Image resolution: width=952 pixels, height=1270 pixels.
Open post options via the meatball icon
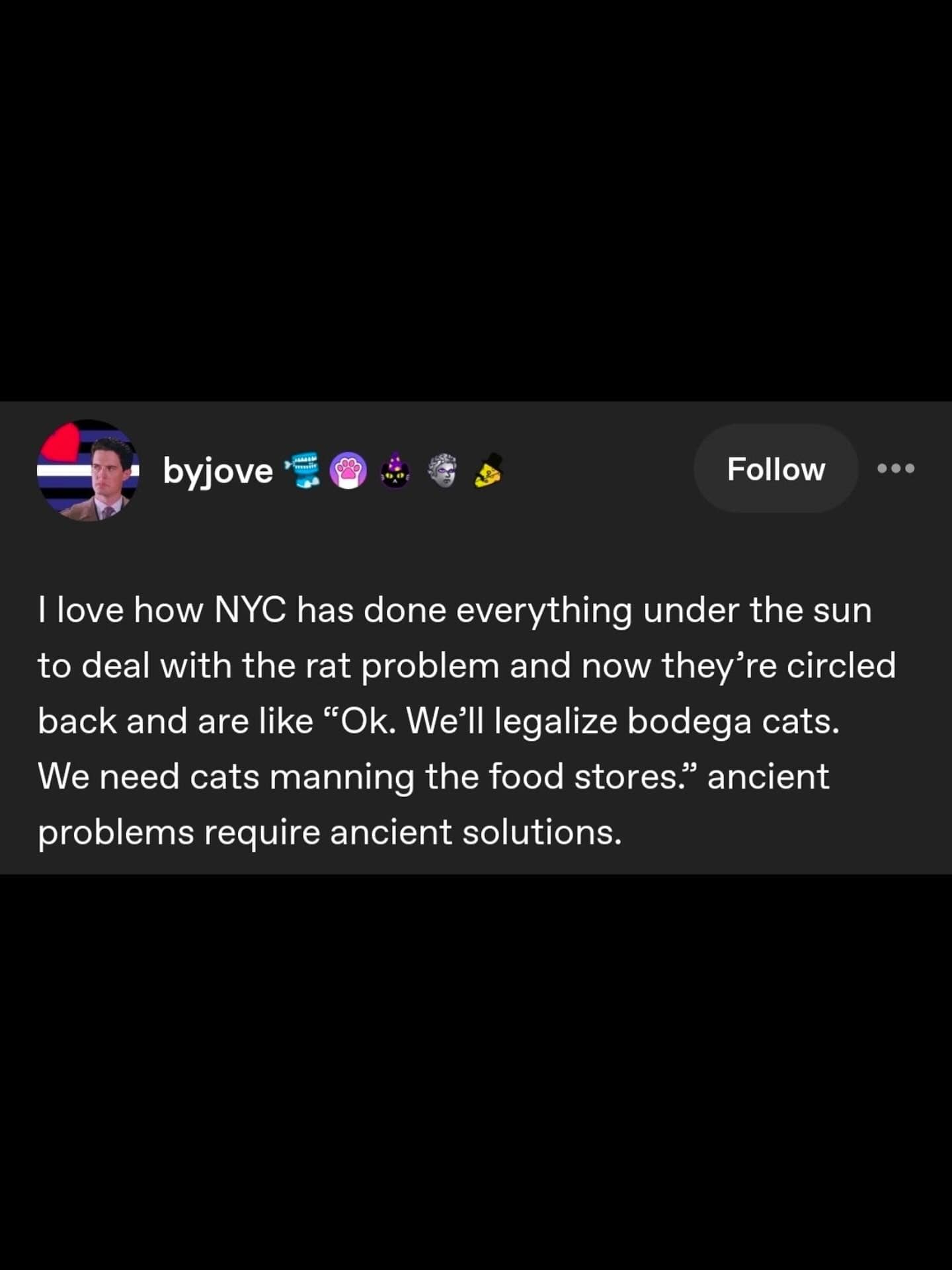tap(894, 468)
